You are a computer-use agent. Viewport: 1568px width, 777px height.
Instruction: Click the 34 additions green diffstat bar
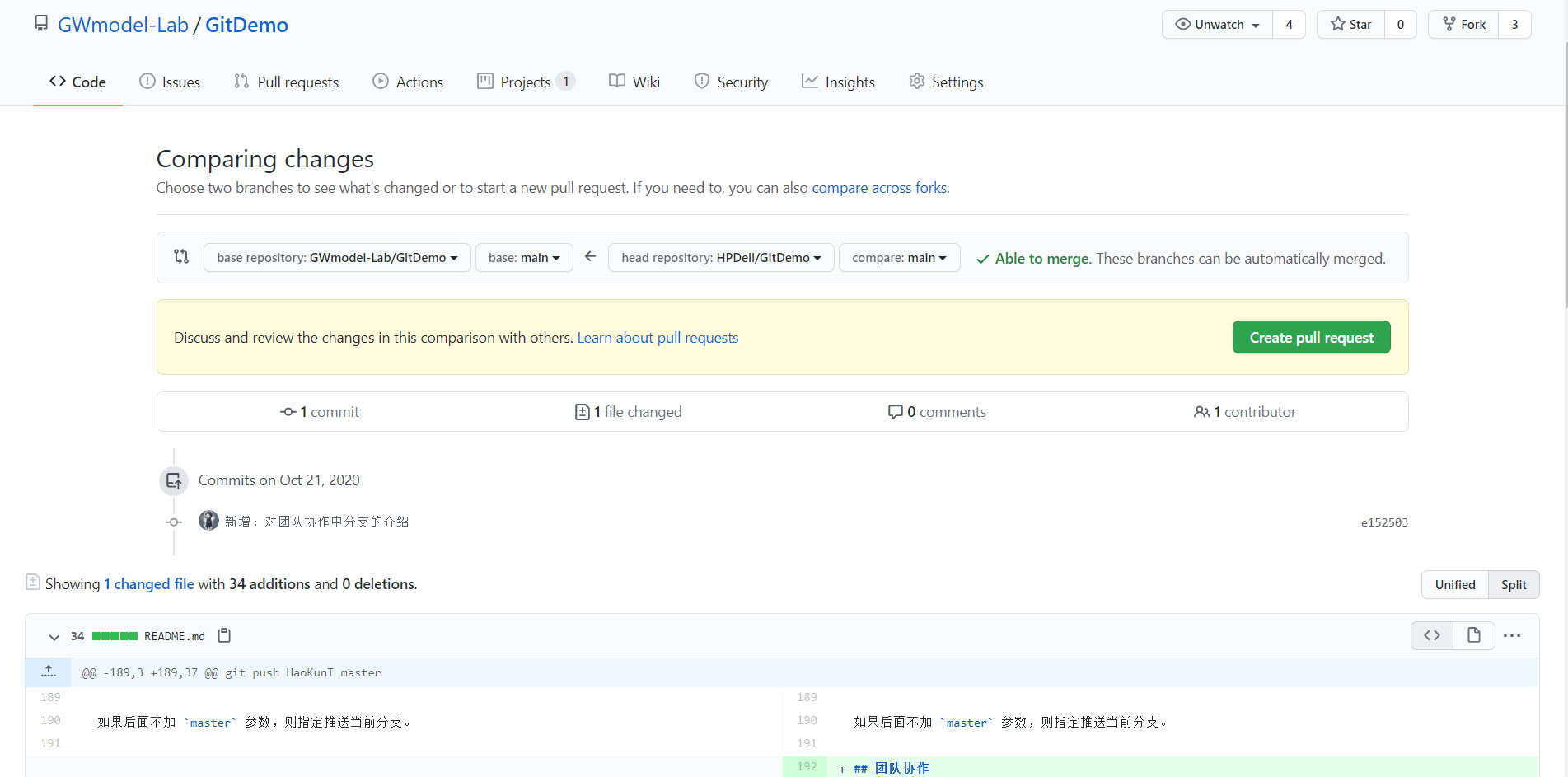(x=115, y=636)
